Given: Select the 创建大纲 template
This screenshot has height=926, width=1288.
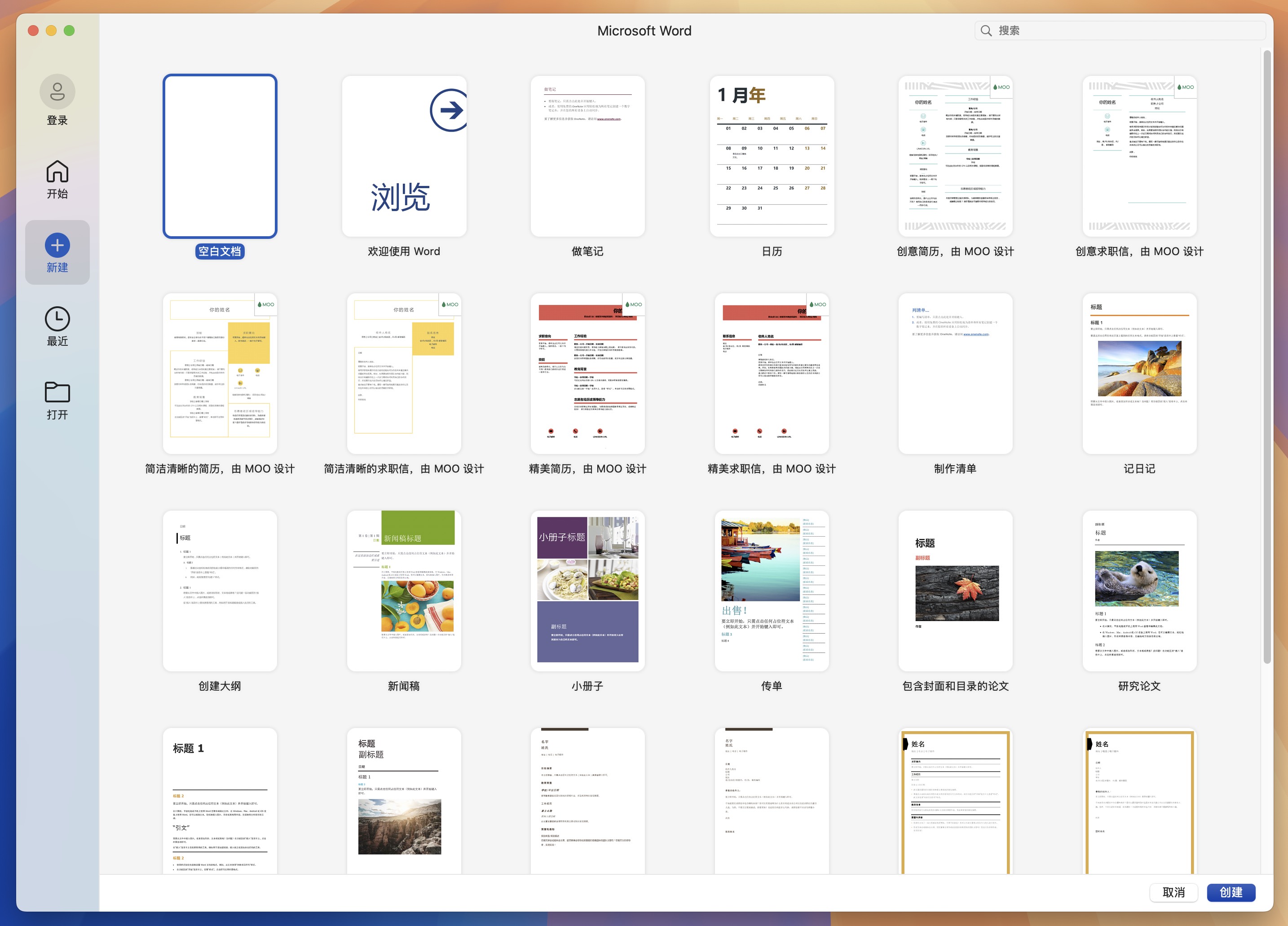Looking at the screenshot, I should point(220,591).
